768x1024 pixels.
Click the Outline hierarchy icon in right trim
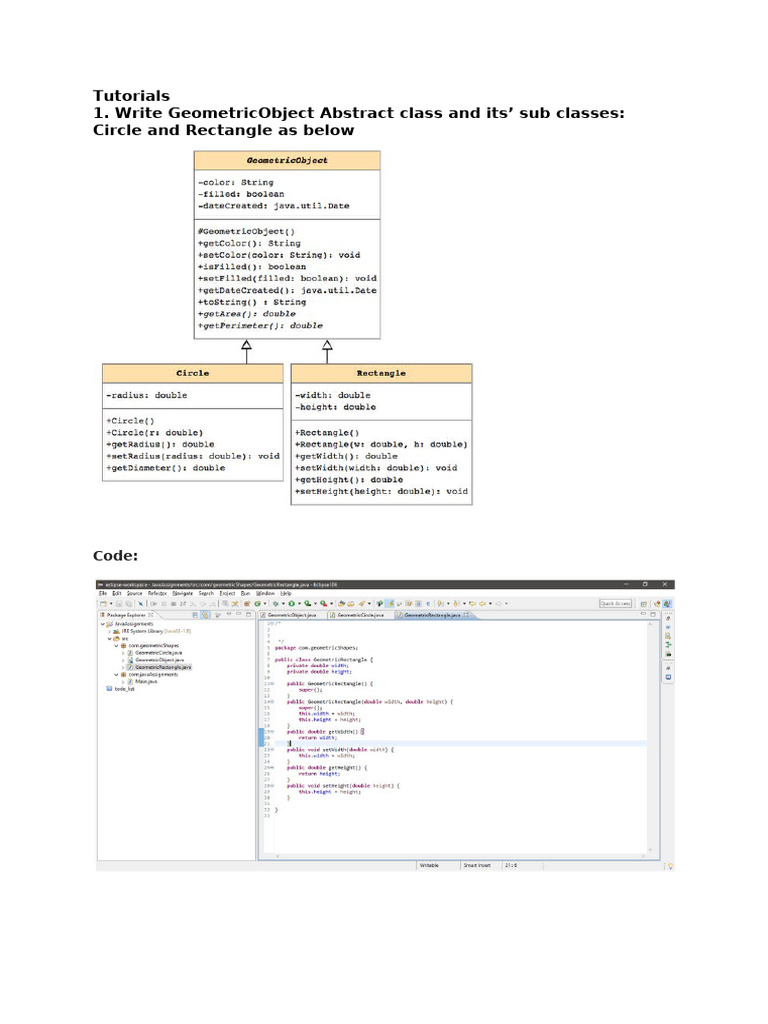668,645
